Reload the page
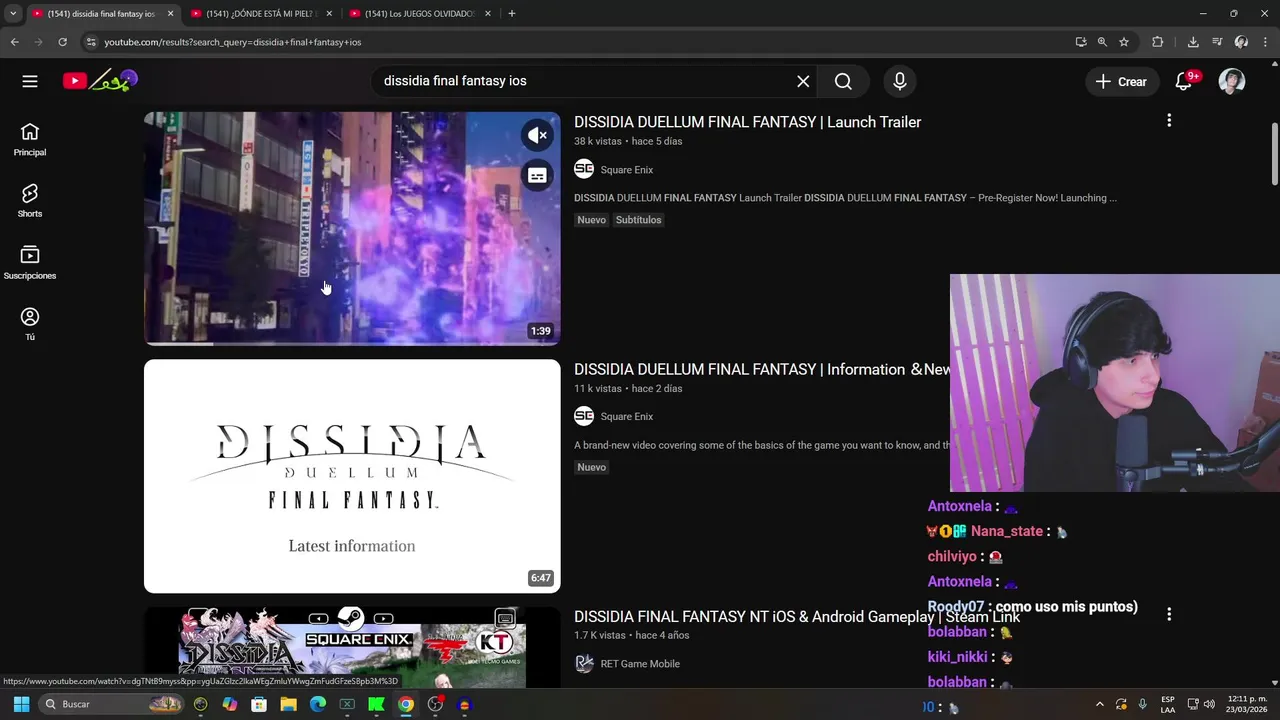This screenshot has width=1280, height=720. coord(62,42)
